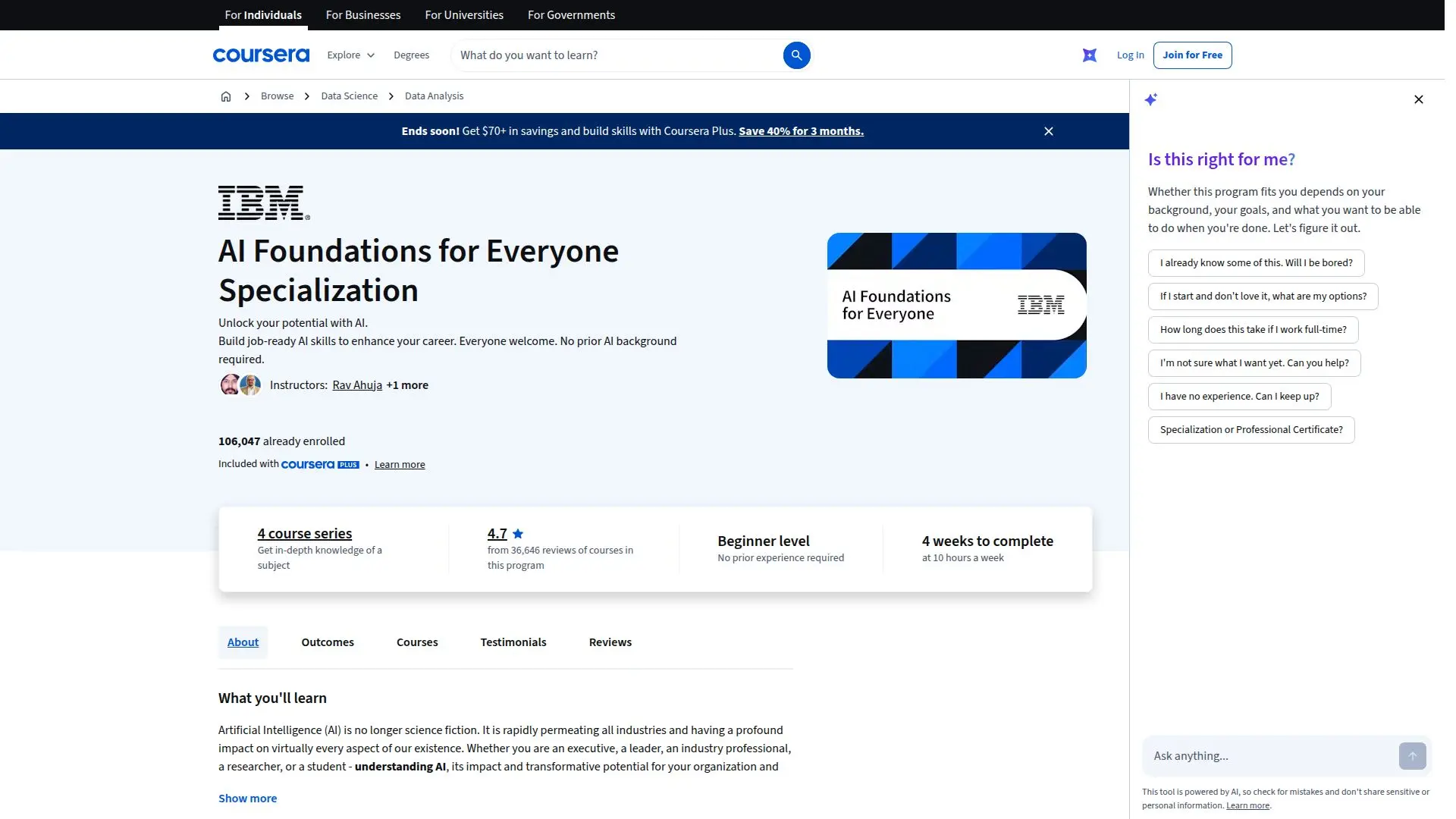Click '+1 more' instructors
This screenshot has width=1456, height=819.
pos(407,385)
